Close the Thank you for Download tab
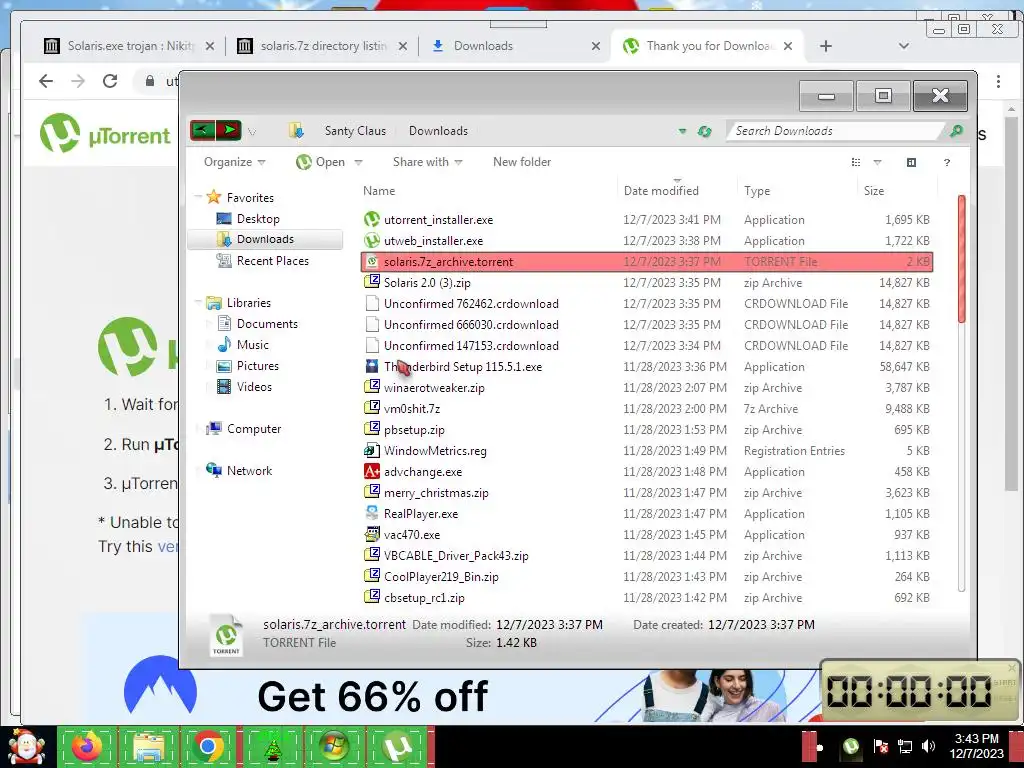The width and height of the screenshot is (1024, 768). point(788,46)
